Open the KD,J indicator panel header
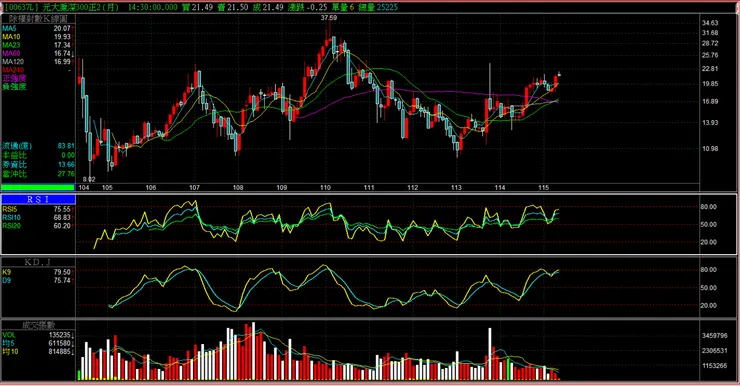The width and height of the screenshot is (740, 386). 38,262
